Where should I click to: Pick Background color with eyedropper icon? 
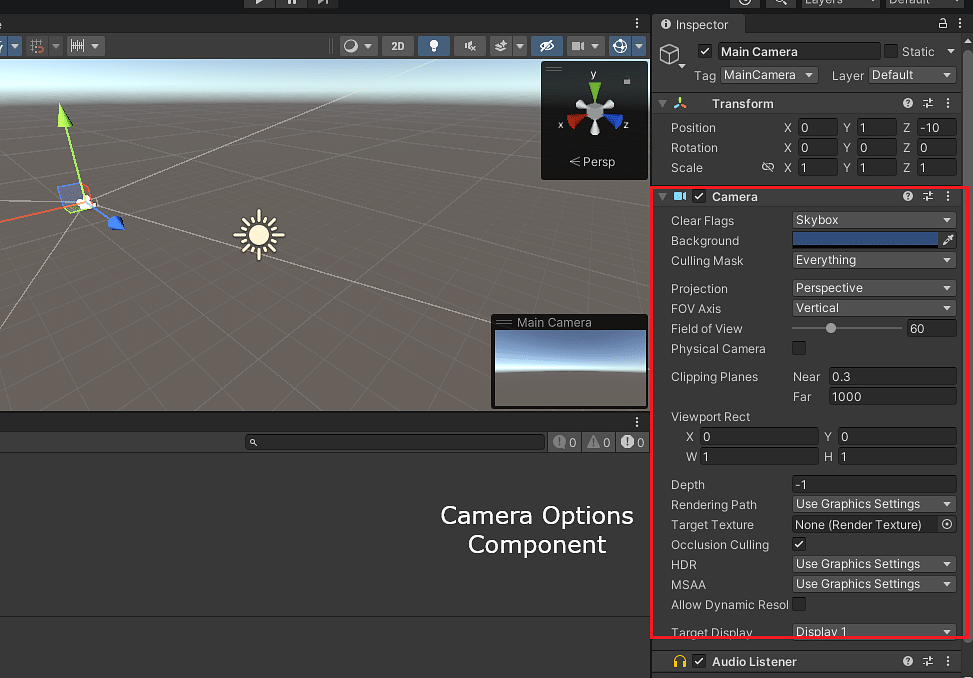tap(948, 240)
